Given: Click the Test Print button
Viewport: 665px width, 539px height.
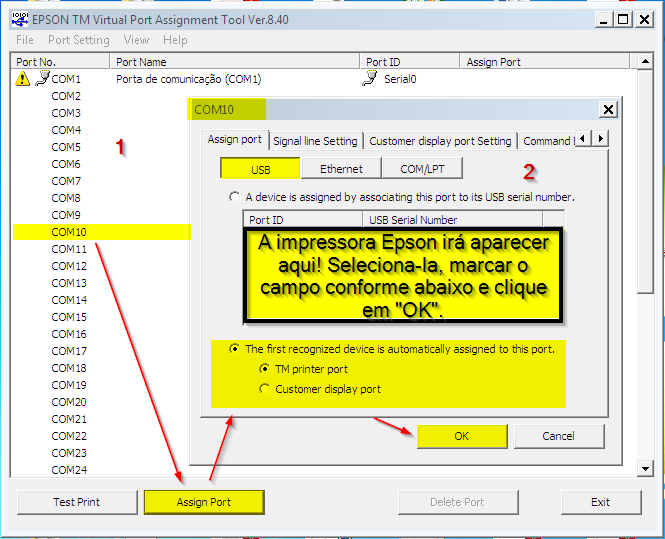Looking at the screenshot, I should tap(77, 502).
